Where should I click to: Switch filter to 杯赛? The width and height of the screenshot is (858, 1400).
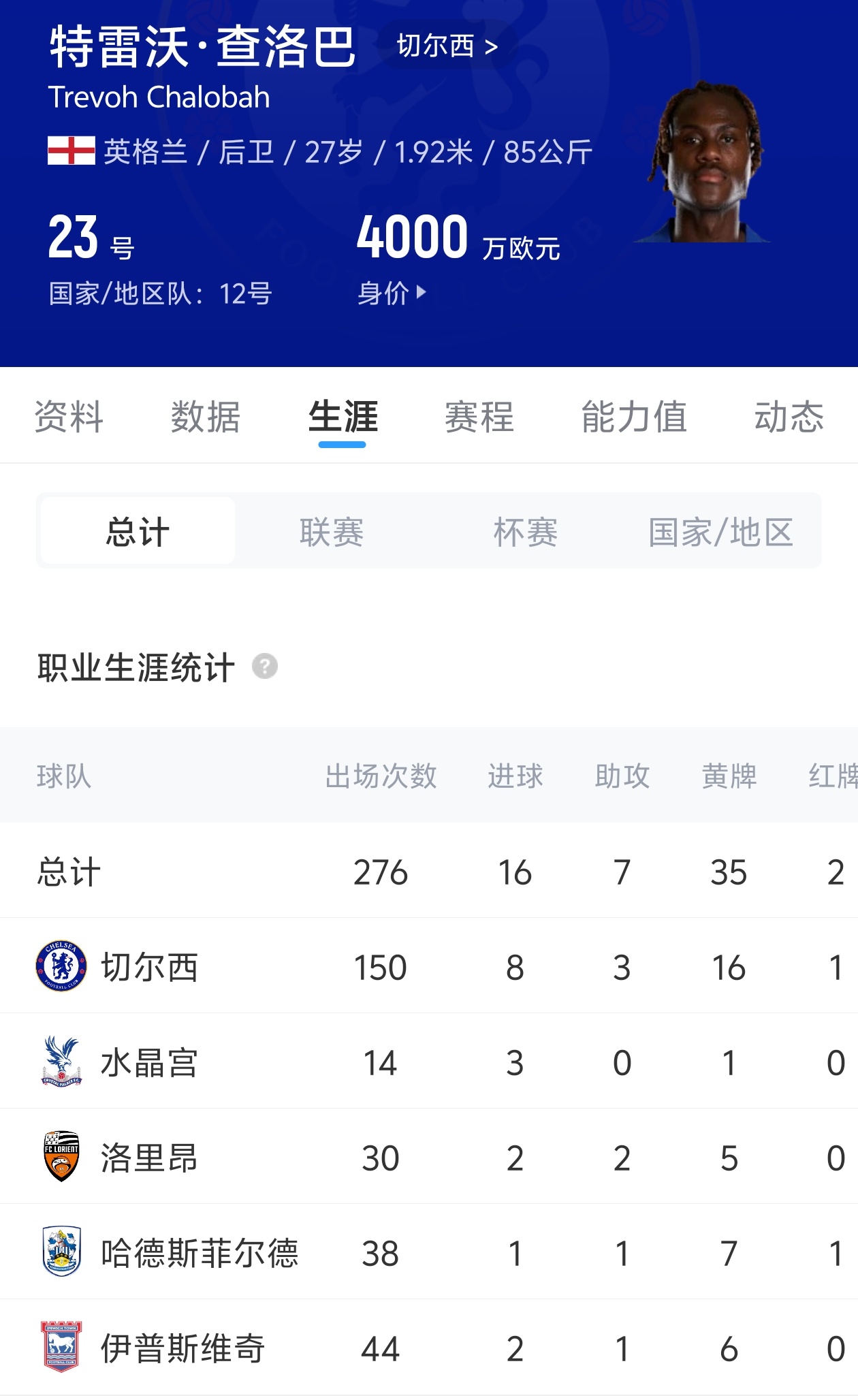click(x=526, y=531)
